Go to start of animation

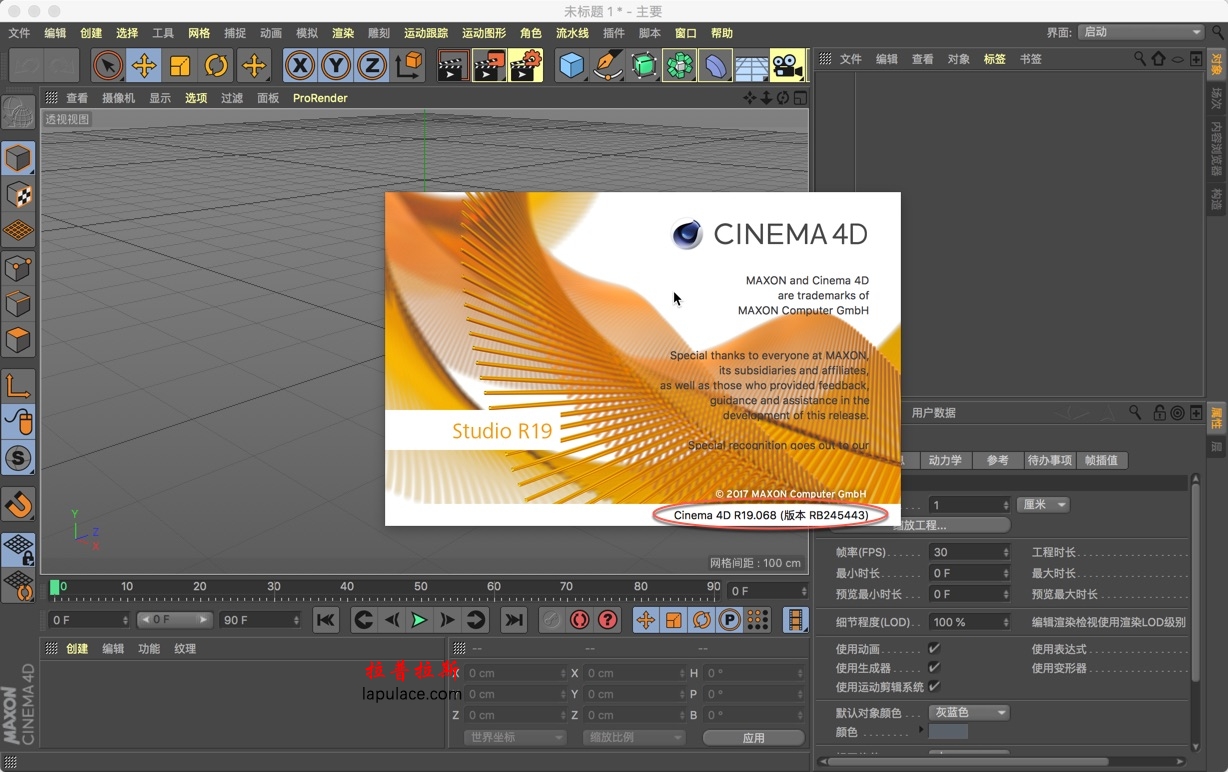click(326, 620)
